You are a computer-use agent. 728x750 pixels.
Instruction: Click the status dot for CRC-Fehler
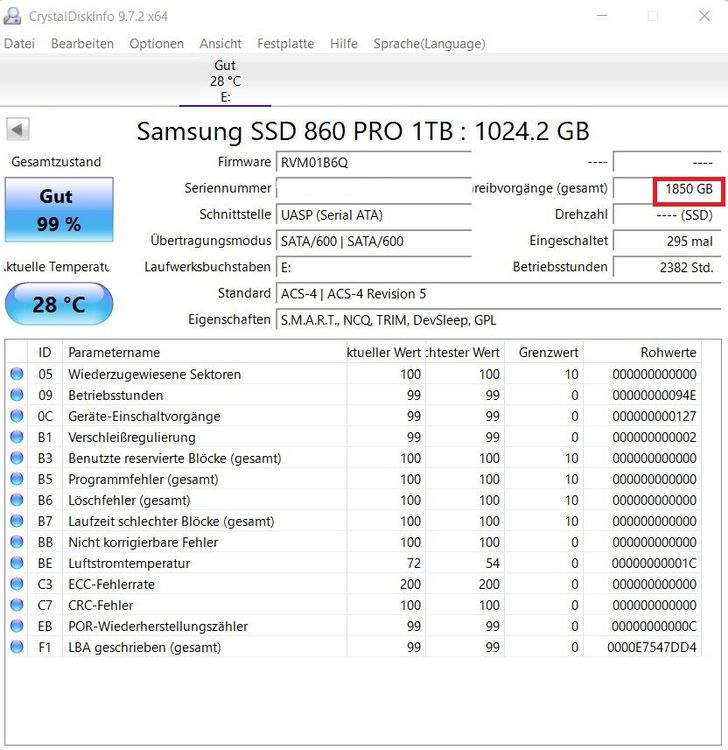[17, 605]
